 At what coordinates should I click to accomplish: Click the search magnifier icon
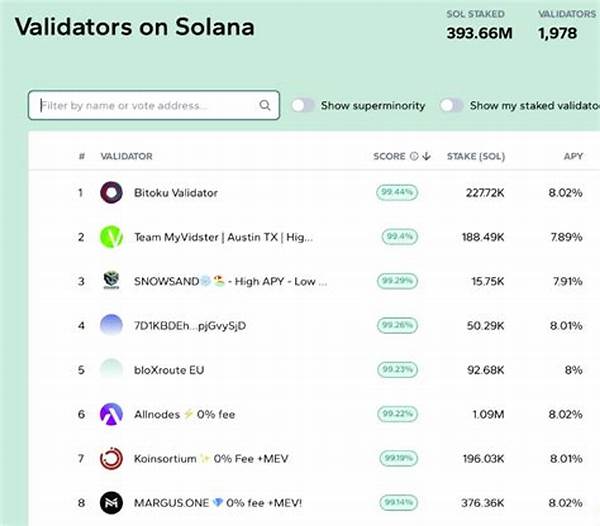point(265,105)
